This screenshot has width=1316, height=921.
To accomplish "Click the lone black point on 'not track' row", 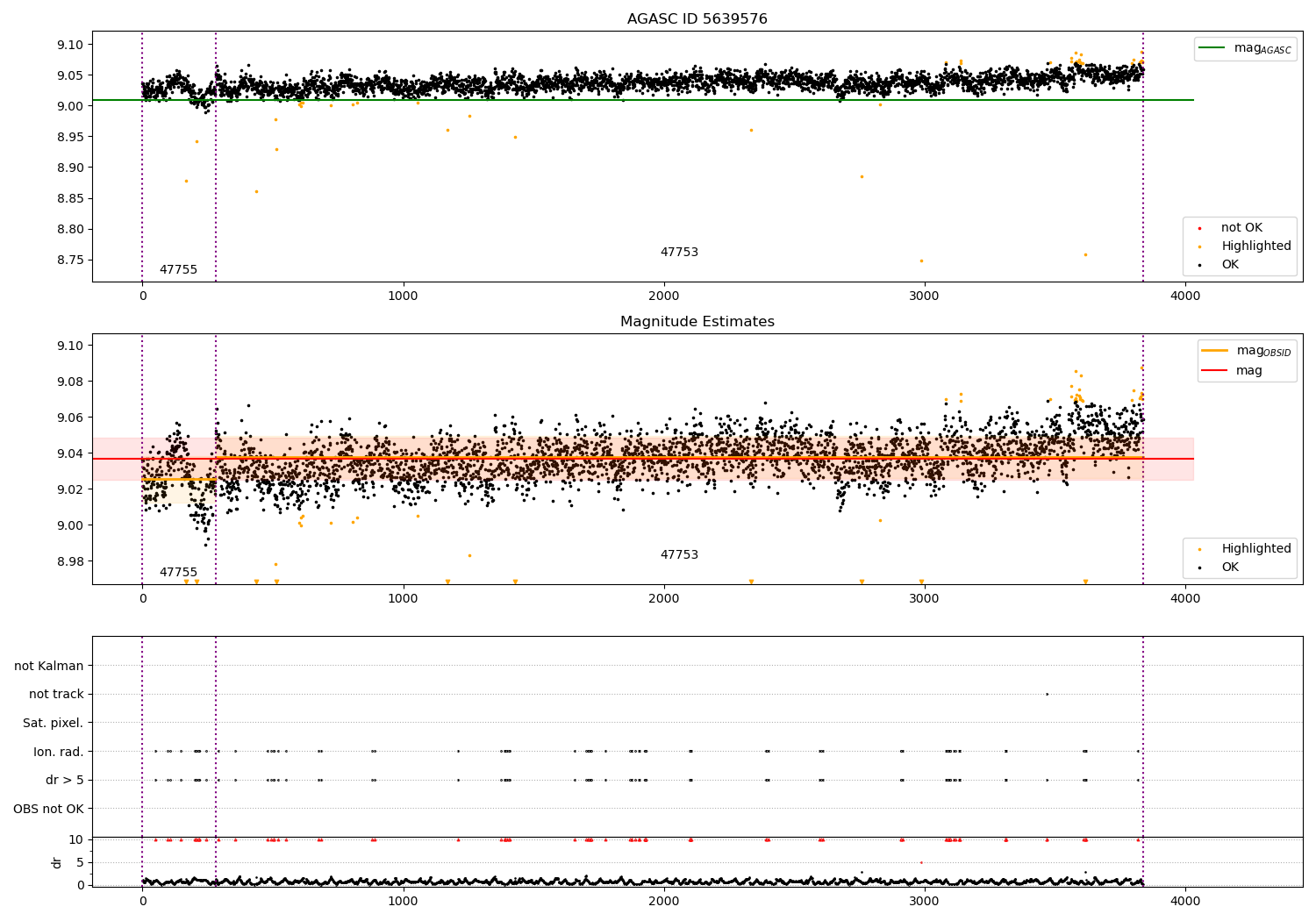I will point(1047,694).
